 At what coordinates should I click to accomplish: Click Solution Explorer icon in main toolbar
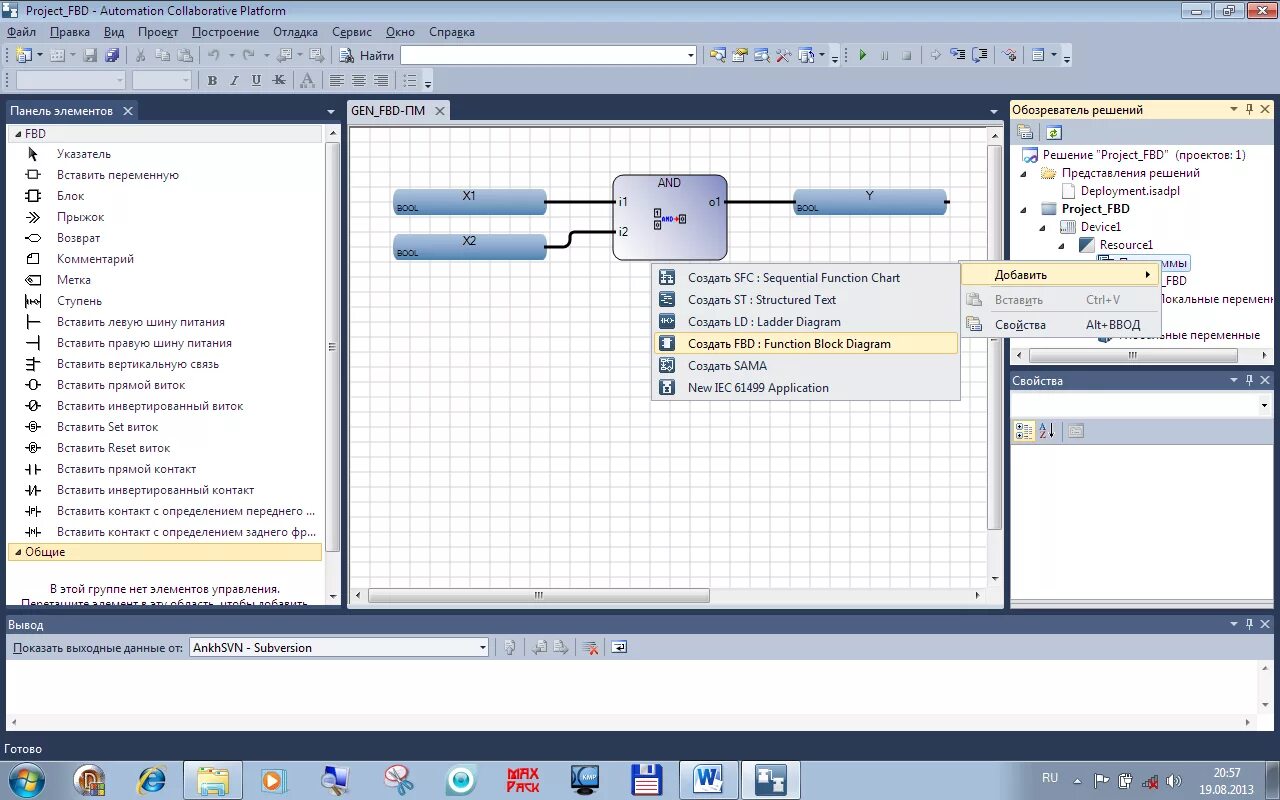(x=717, y=56)
